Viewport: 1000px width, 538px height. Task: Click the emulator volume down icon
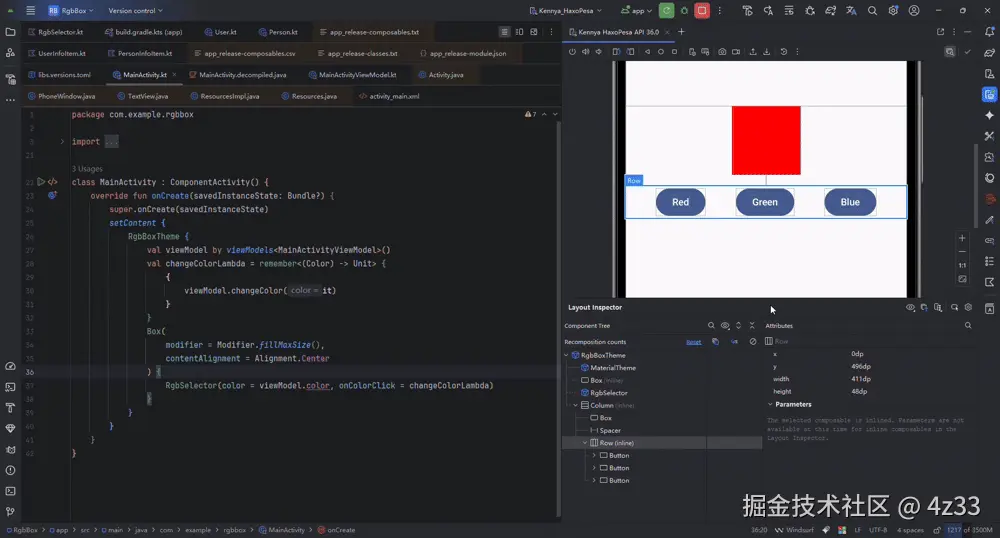598,52
